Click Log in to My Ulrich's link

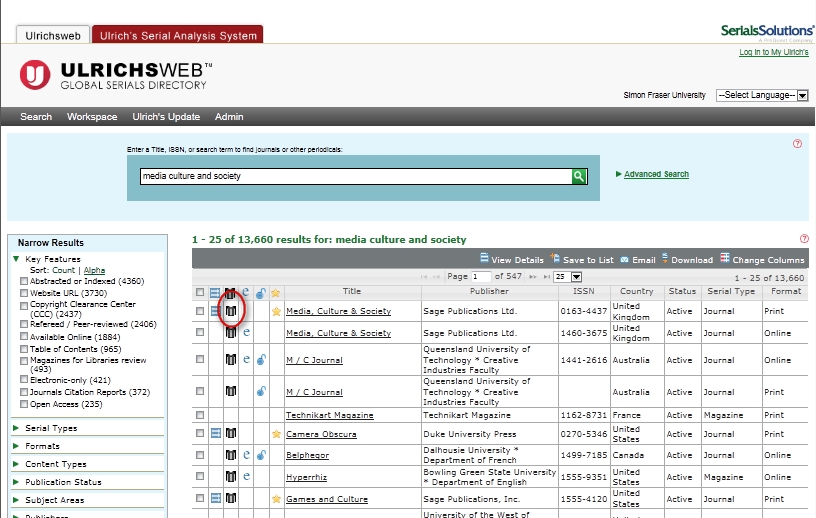(x=774, y=52)
